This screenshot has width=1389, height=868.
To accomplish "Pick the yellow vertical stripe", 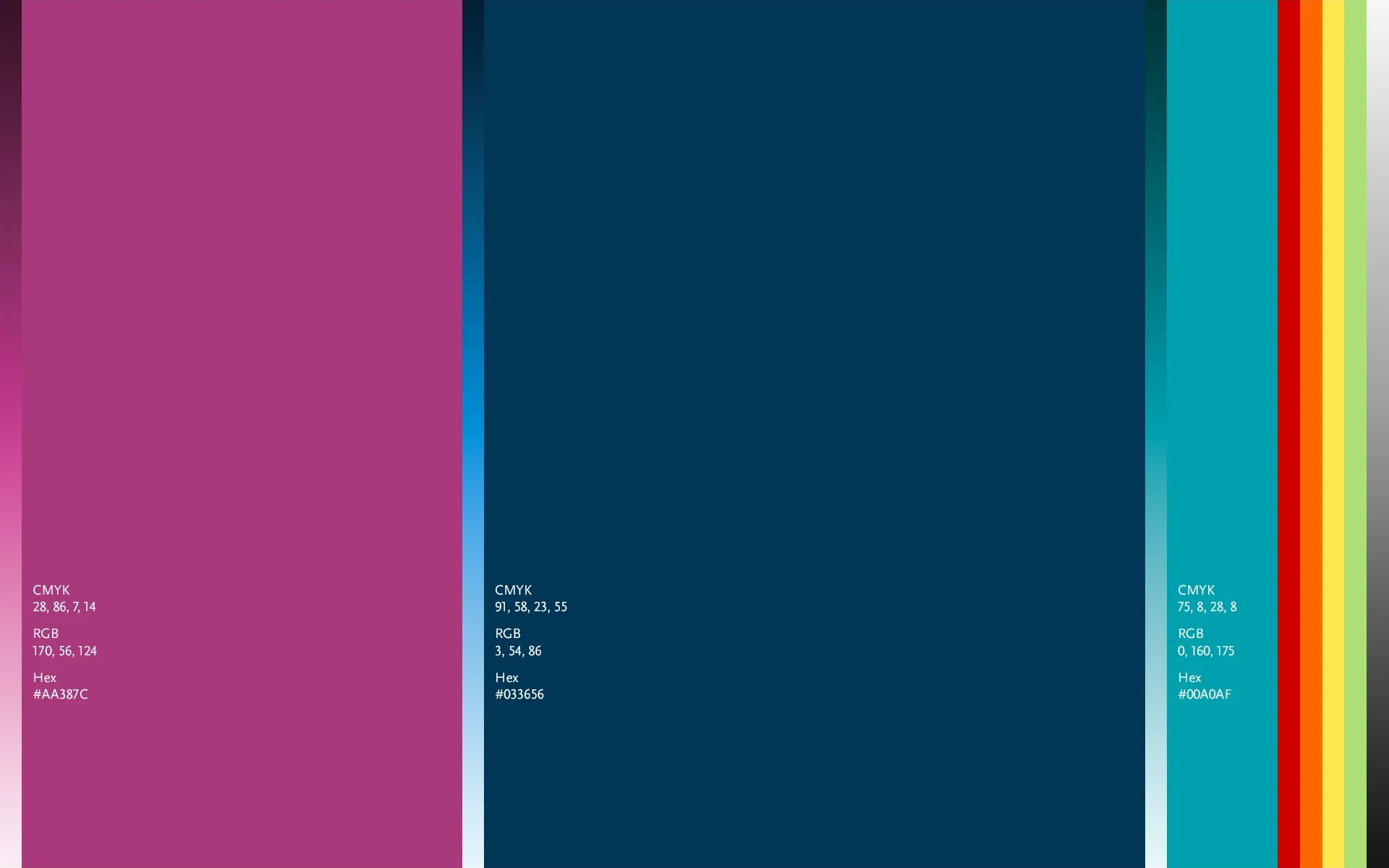I will [x=1333, y=434].
